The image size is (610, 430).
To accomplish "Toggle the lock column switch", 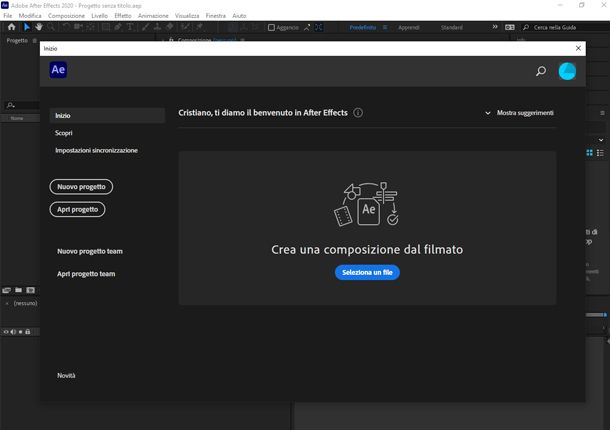I will (28, 332).
